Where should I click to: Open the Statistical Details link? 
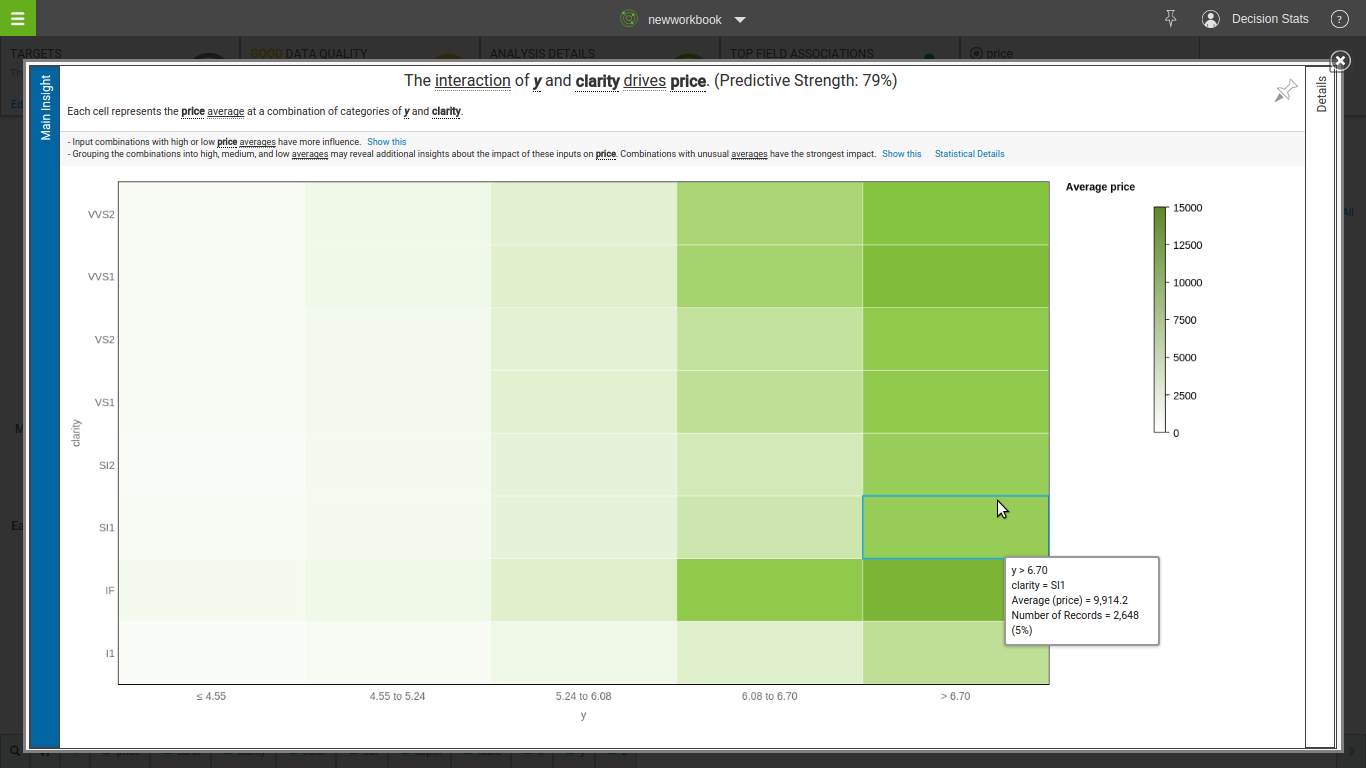point(969,154)
